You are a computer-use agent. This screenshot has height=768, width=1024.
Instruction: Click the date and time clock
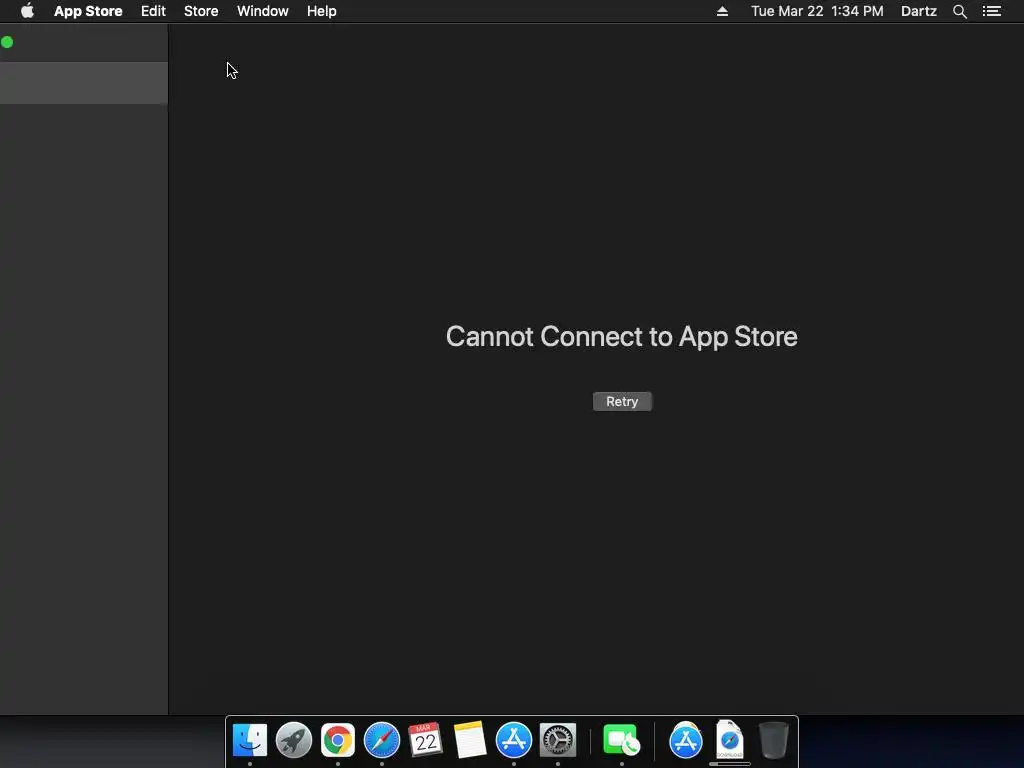817,11
